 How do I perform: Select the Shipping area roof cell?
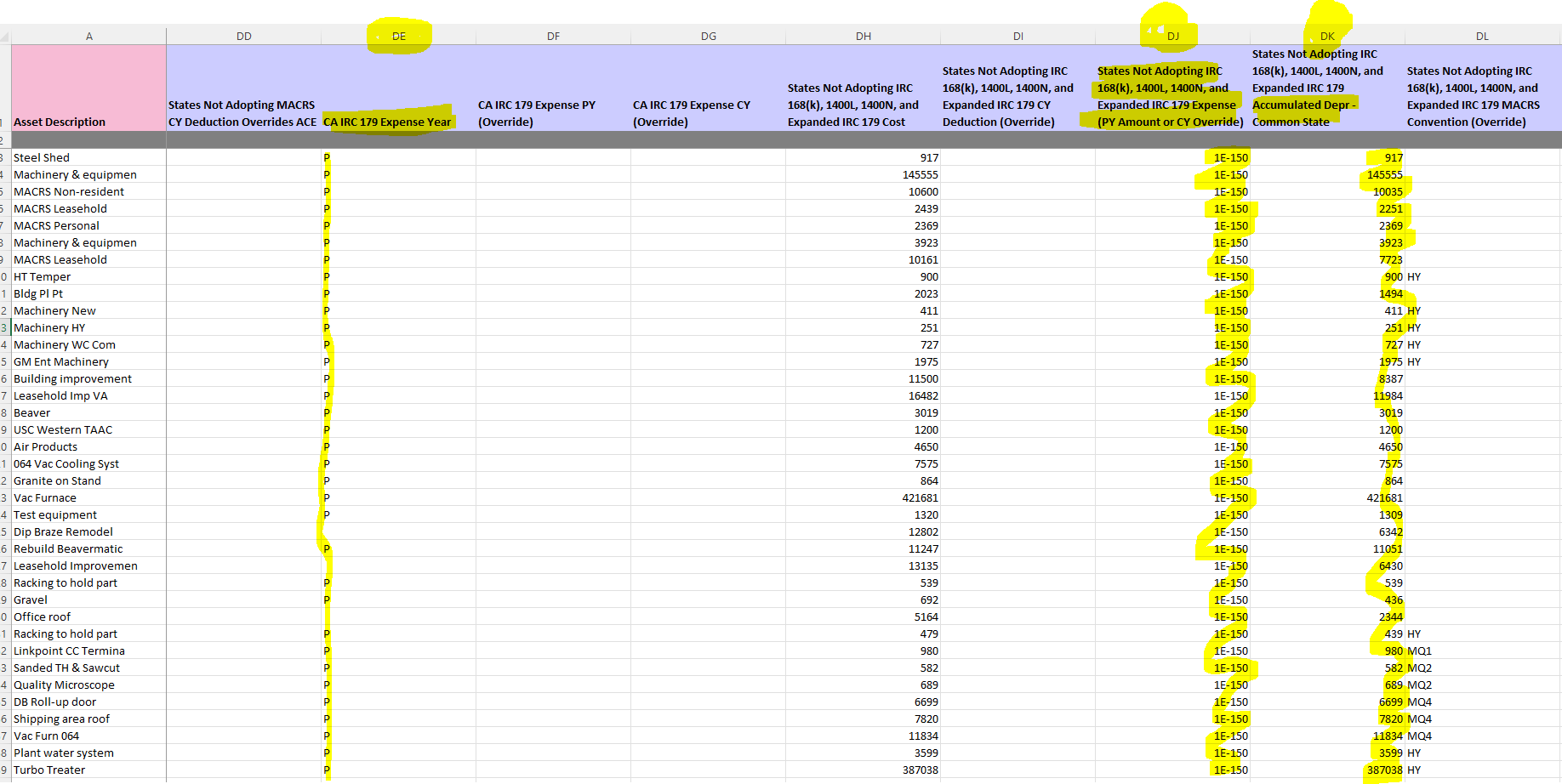[88, 719]
